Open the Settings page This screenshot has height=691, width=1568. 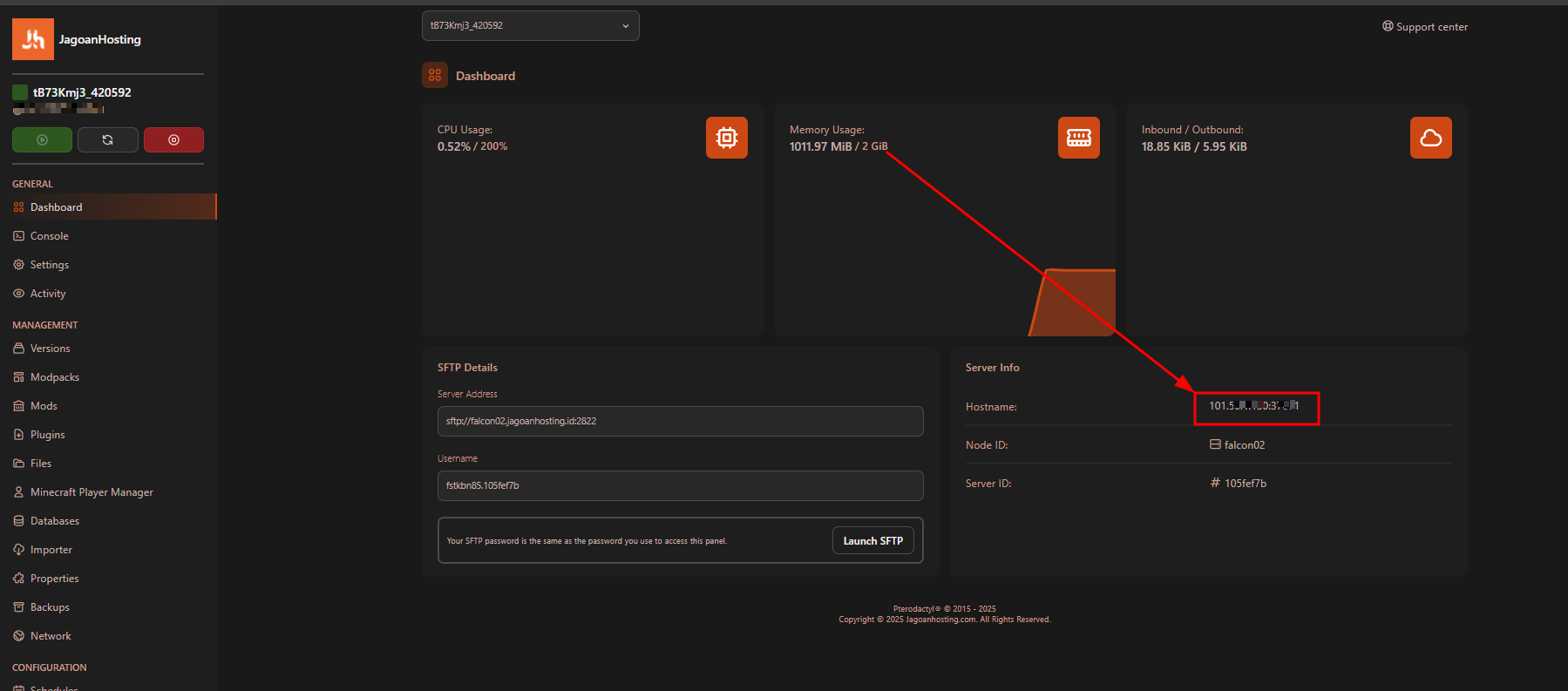(108, 264)
